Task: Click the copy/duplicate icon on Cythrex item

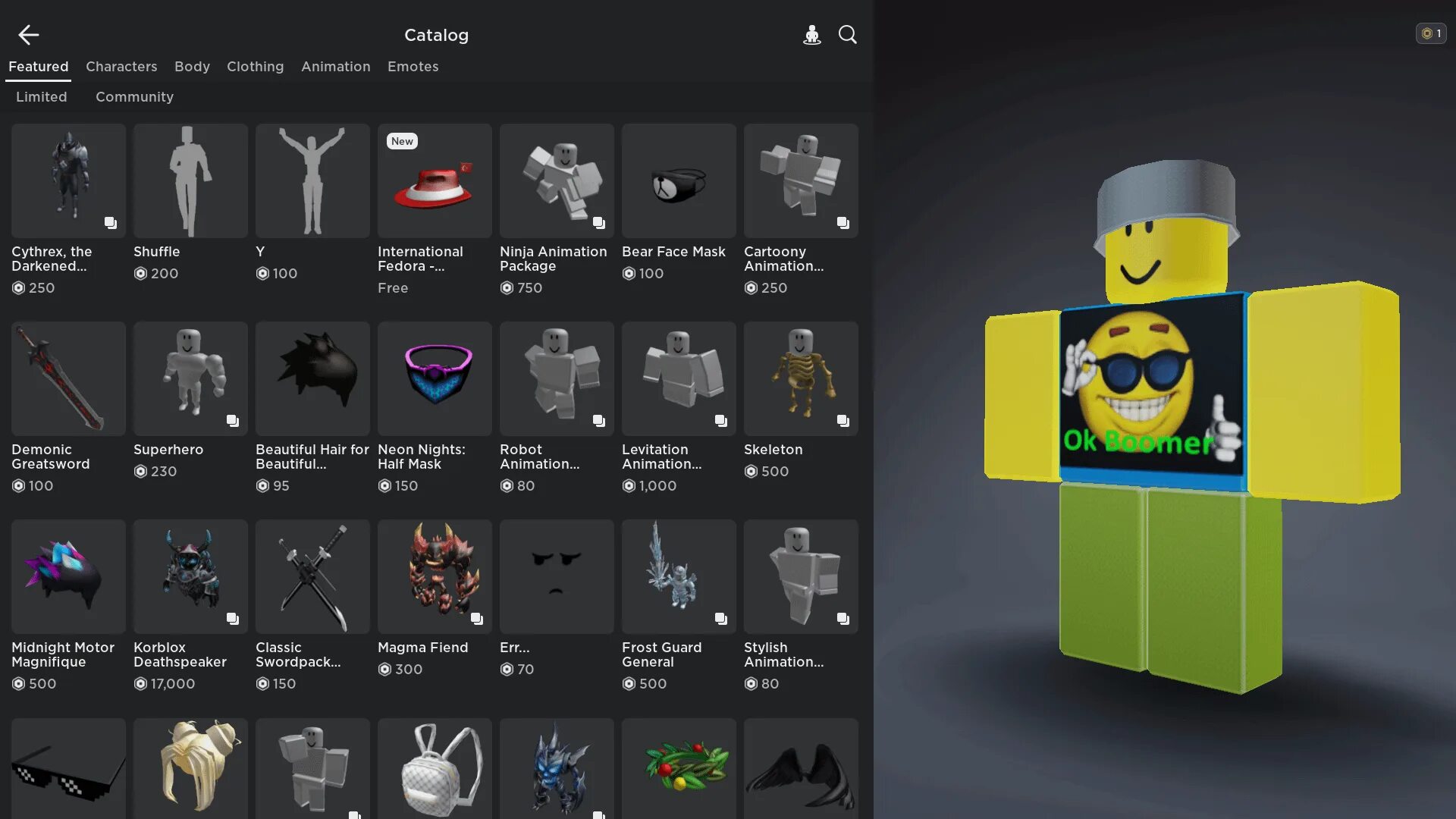Action: click(110, 222)
